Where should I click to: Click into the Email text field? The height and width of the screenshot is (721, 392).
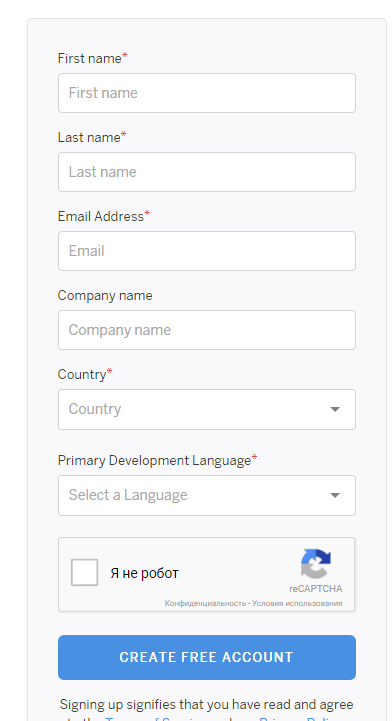pyautogui.click(x=207, y=251)
